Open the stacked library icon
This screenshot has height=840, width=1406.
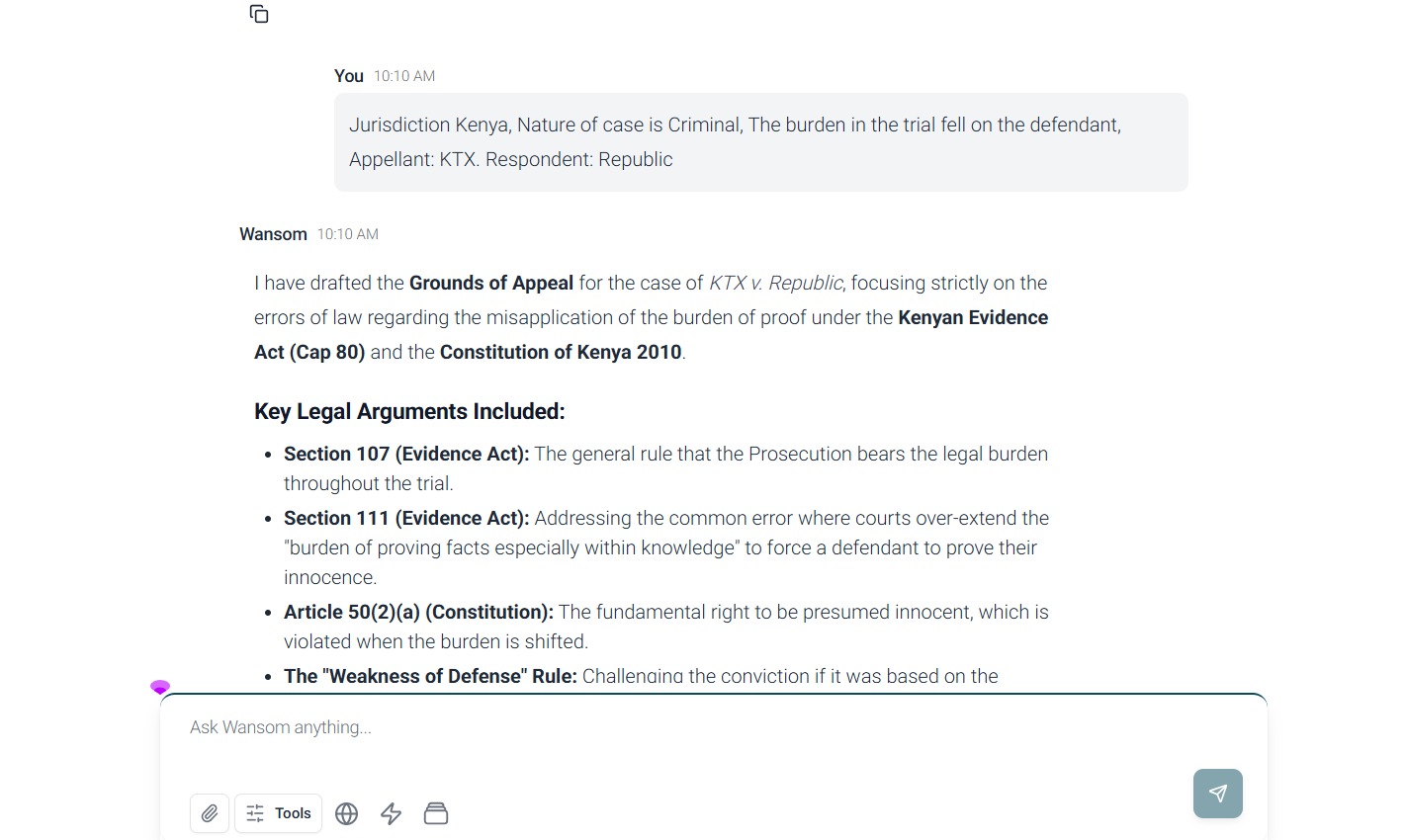(436, 813)
